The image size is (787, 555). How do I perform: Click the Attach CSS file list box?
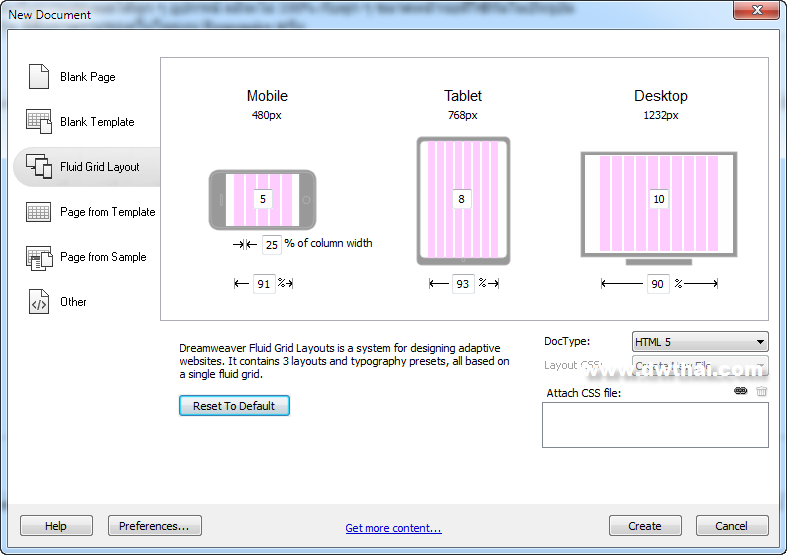[655, 425]
